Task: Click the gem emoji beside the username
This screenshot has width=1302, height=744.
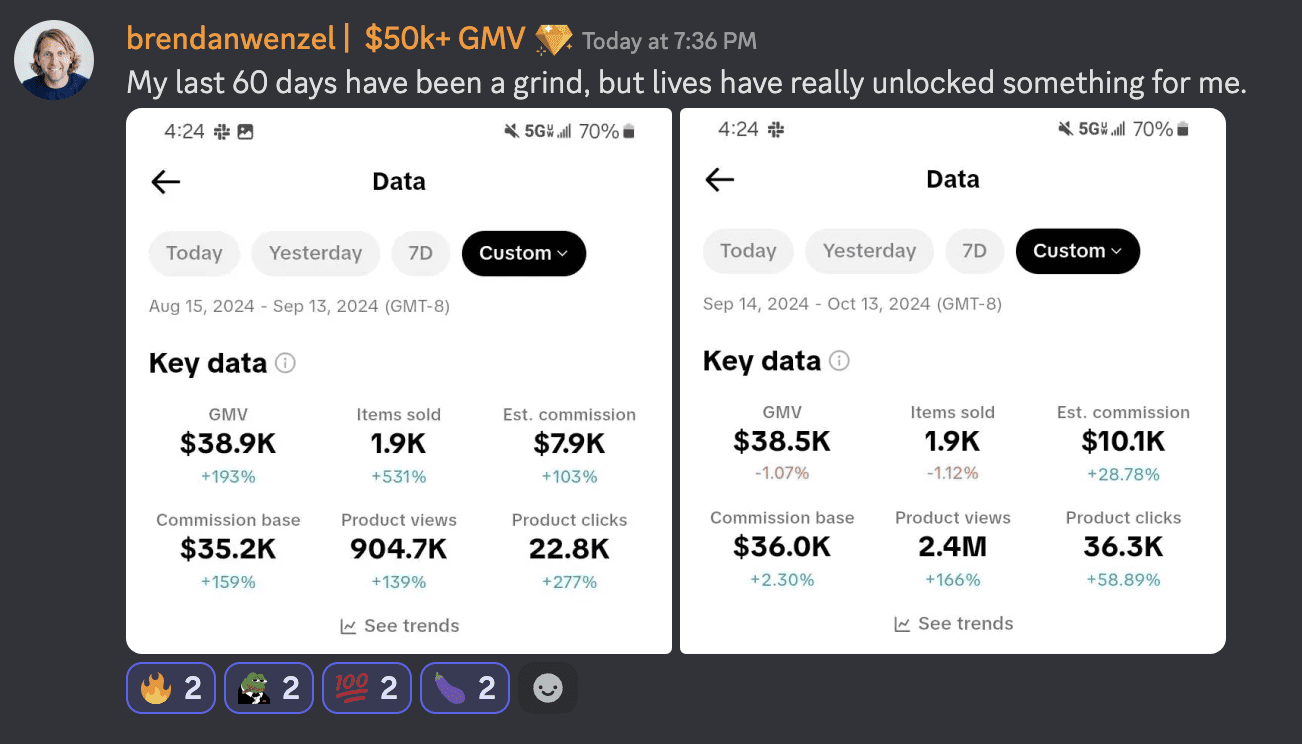Action: tap(553, 38)
